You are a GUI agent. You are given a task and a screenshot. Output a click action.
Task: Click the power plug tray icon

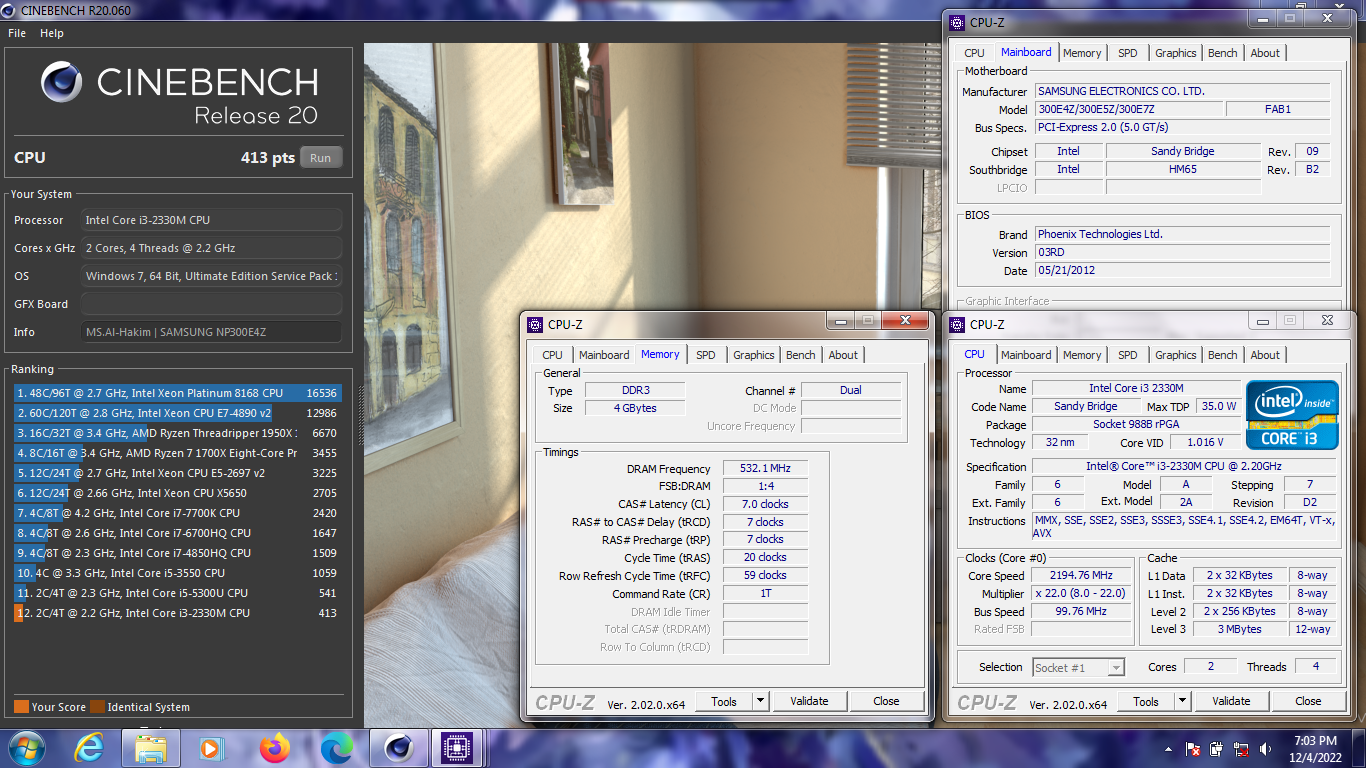[x=1216, y=749]
